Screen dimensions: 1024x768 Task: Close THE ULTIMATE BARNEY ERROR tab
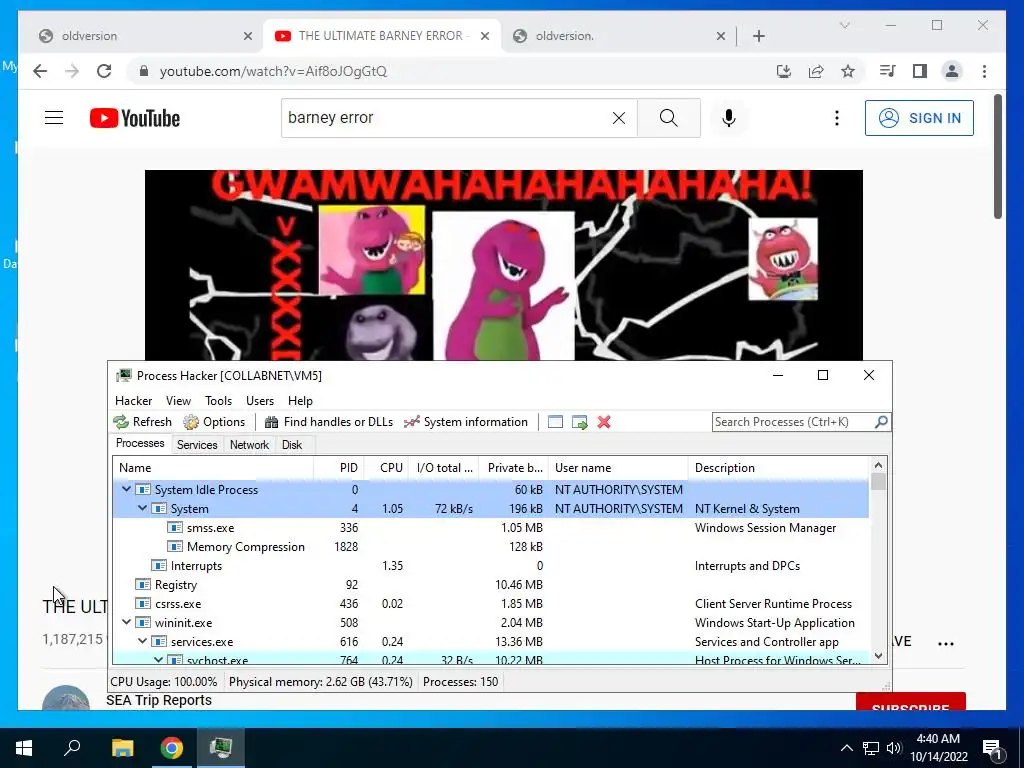click(485, 36)
